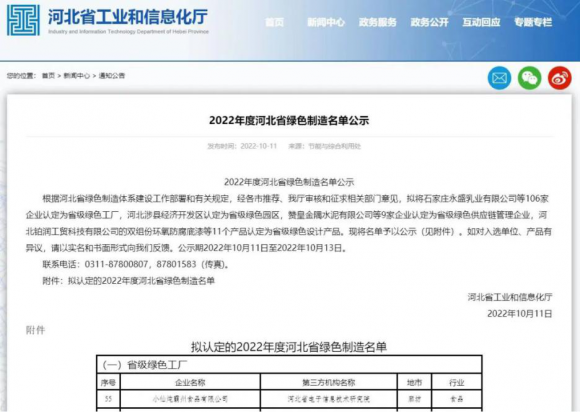Screen dimensions: 580x412
Task: Share page via email icon
Action: tap(499, 78)
